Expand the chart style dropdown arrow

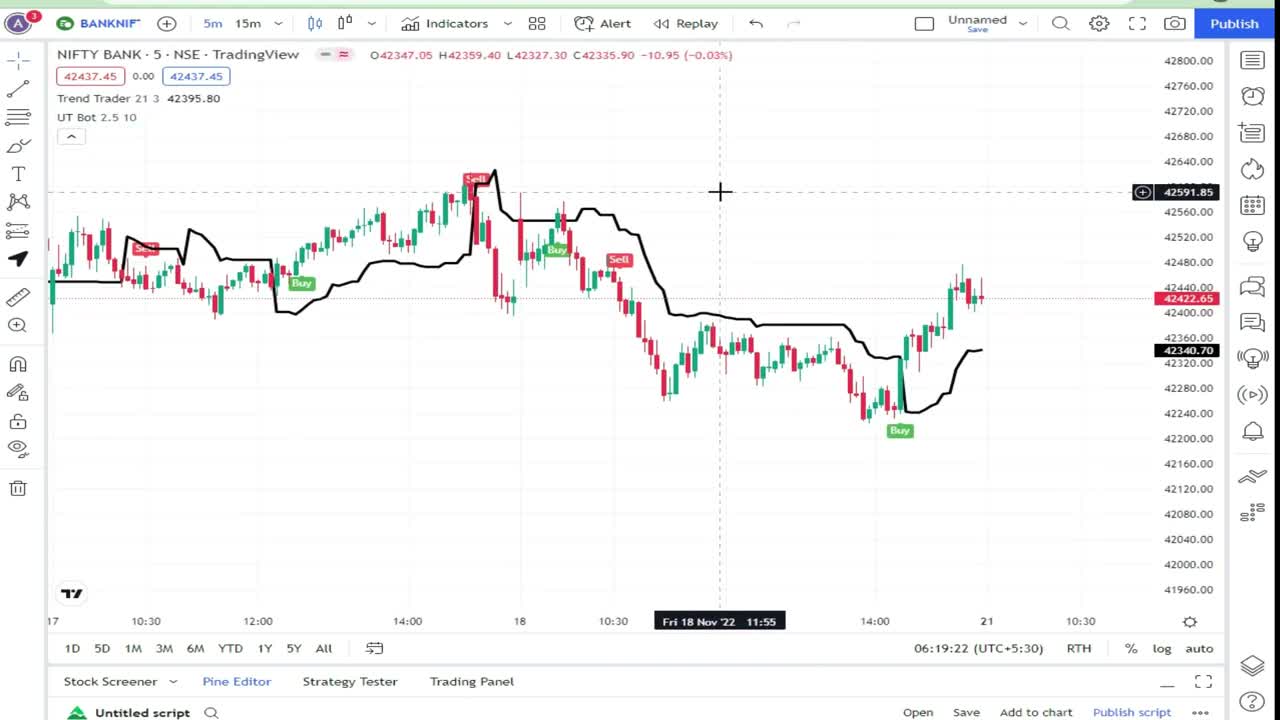372,23
